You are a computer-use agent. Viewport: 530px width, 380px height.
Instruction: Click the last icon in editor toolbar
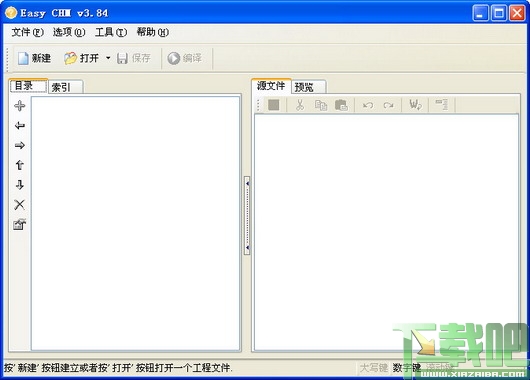442,104
